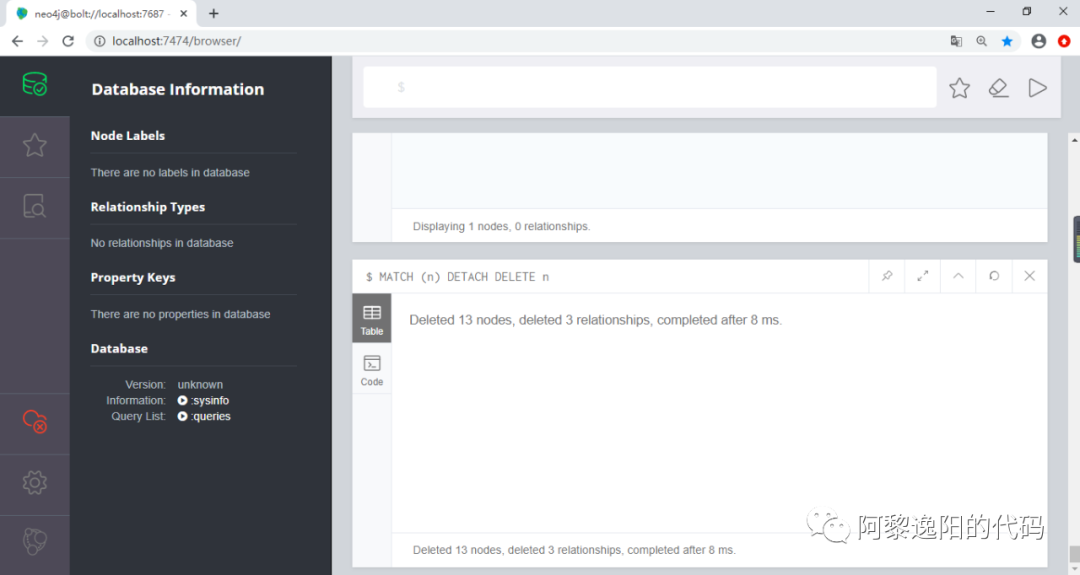Click 'There are no properties in database' text

[180, 314]
